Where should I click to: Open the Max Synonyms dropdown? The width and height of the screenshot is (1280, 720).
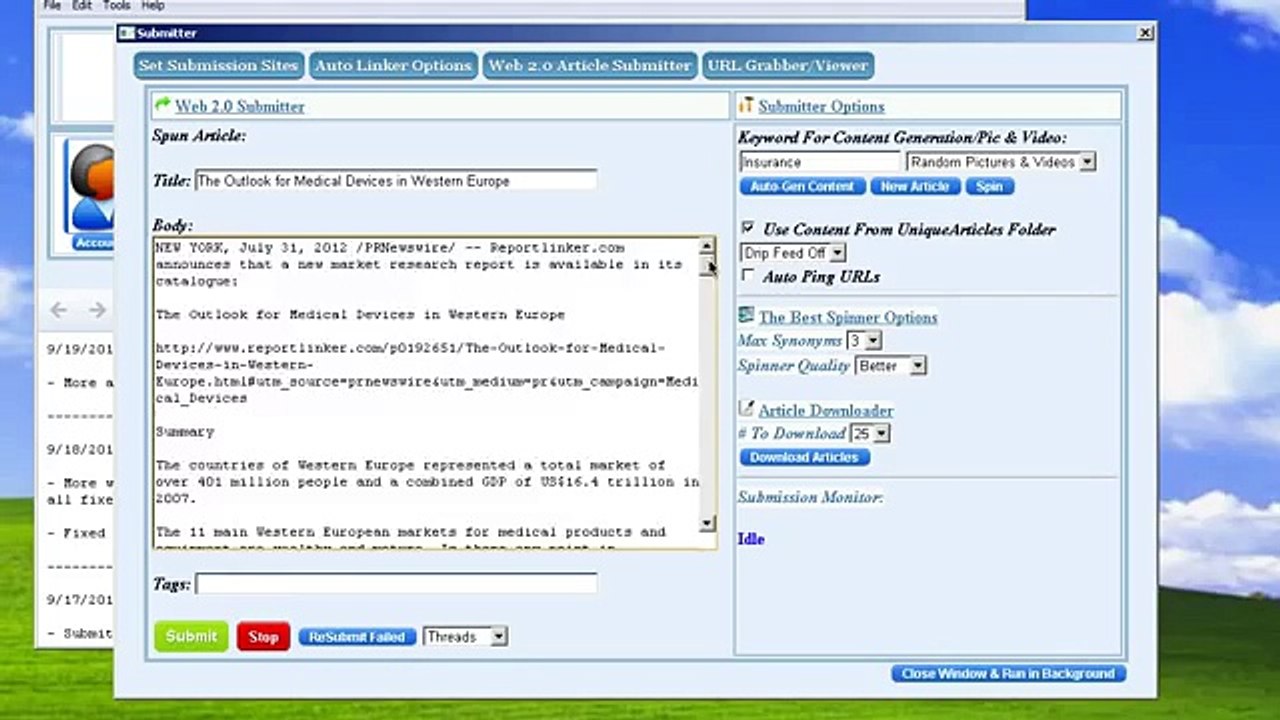pos(864,341)
